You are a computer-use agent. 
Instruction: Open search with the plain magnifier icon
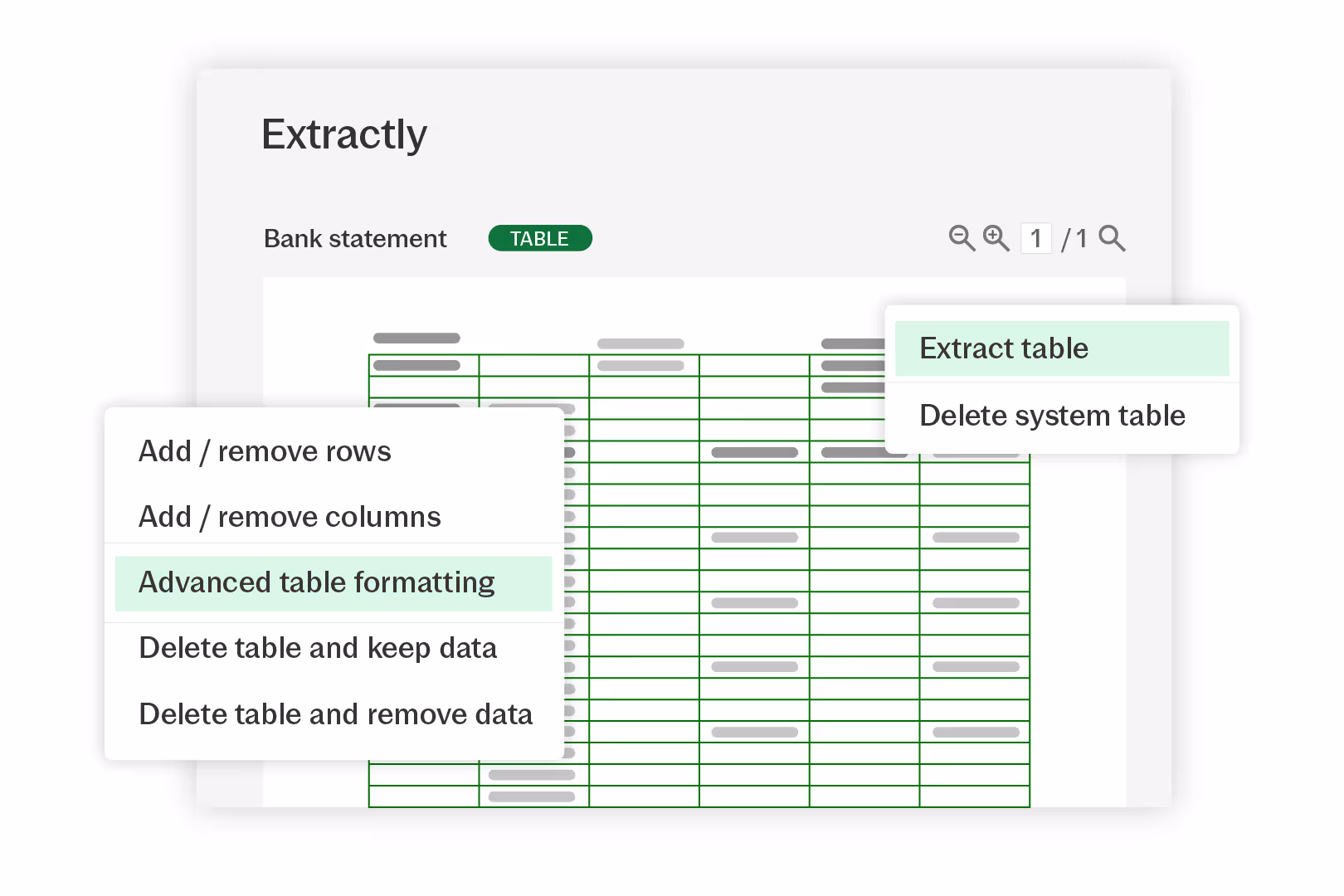(x=1112, y=238)
